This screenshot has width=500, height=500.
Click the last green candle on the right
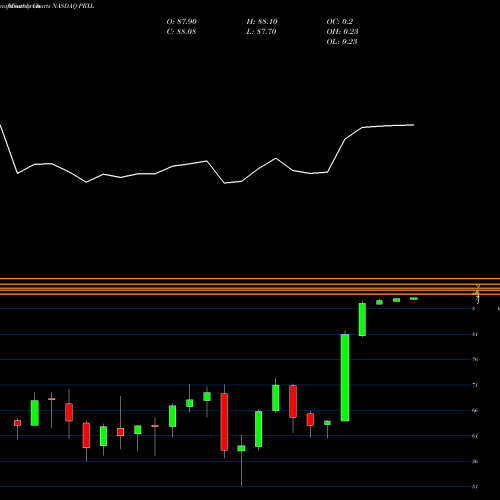pyautogui.click(x=414, y=299)
